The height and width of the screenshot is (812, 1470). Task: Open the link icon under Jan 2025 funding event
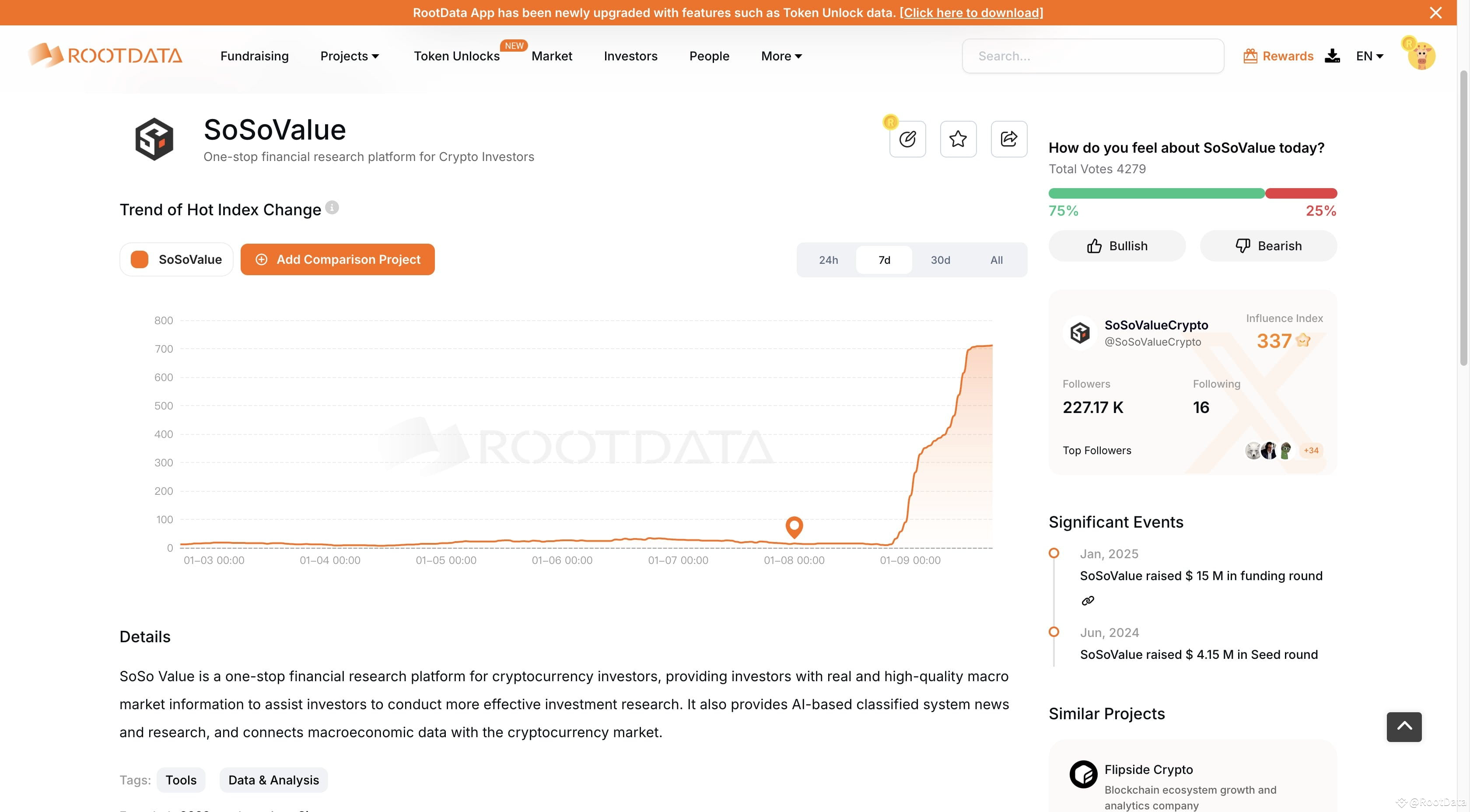pos(1088,600)
